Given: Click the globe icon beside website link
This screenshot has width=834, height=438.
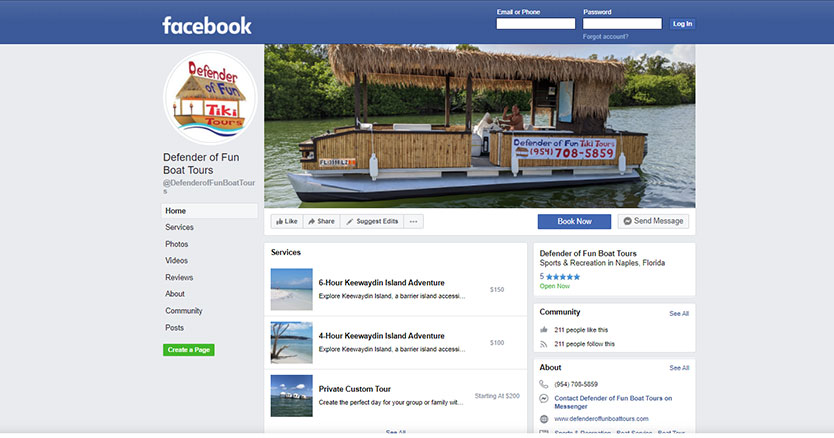Looking at the screenshot, I should coord(544,418).
